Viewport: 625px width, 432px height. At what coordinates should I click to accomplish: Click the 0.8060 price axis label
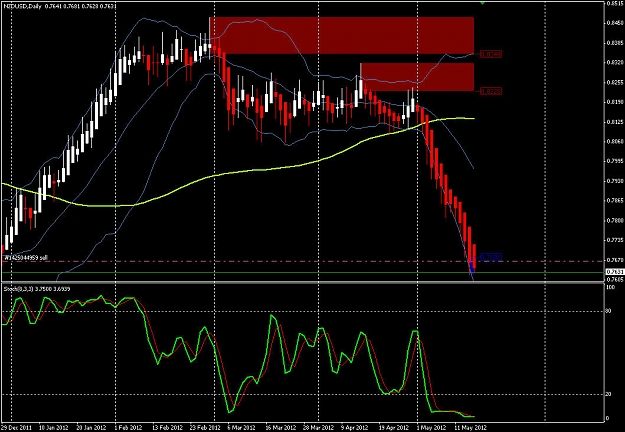tap(615, 141)
